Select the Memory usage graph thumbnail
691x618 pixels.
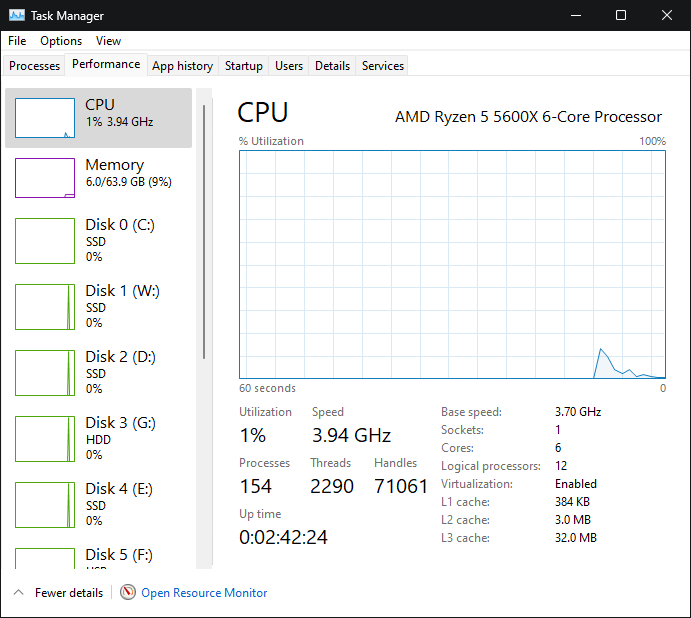[45, 178]
